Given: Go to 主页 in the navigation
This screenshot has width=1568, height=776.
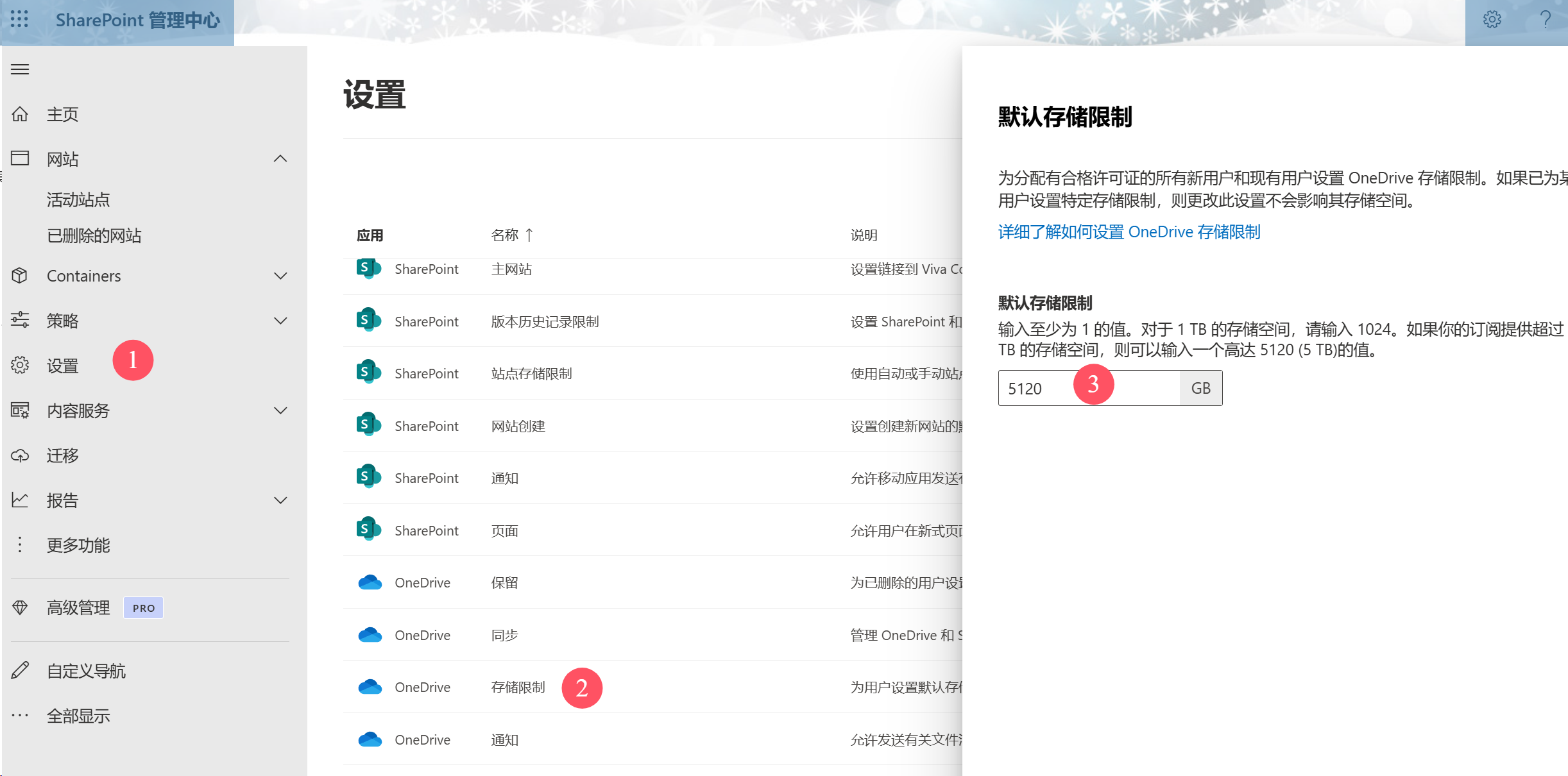Looking at the screenshot, I should click(62, 114).
